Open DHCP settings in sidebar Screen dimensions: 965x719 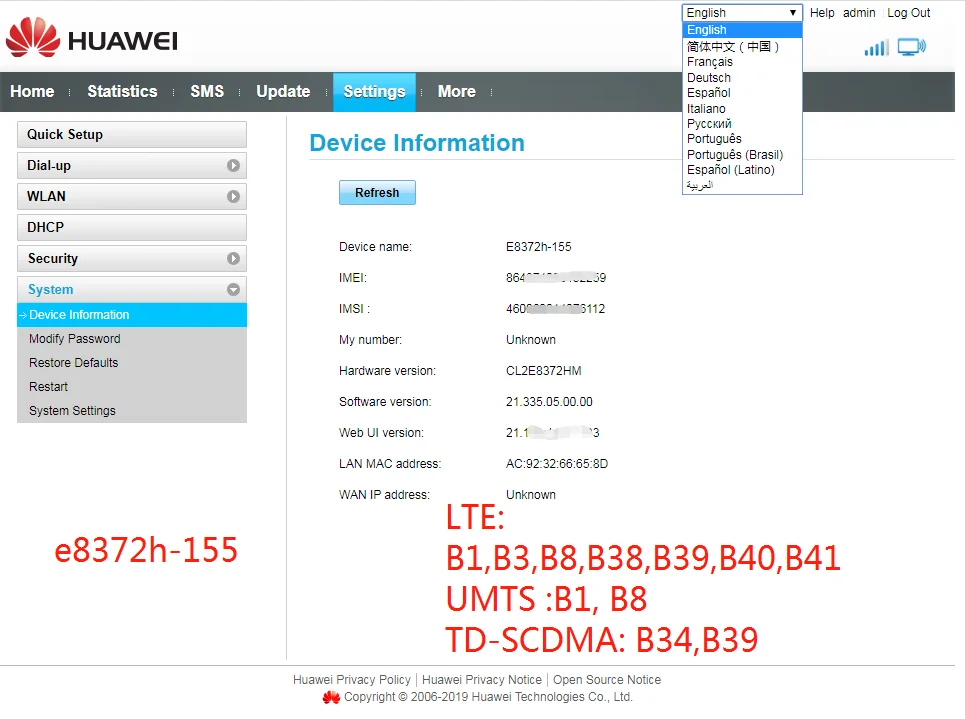click(x=132, y=227)
